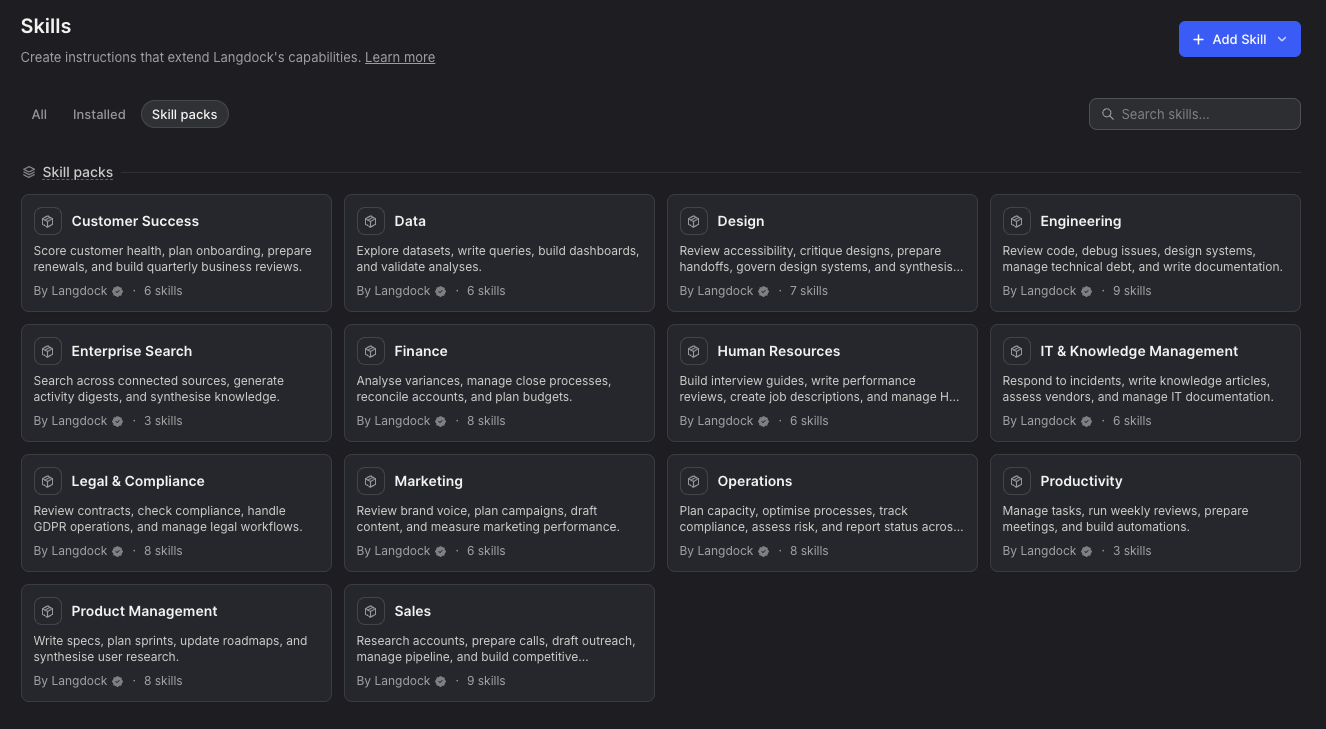
Task: Click the Operations pack cube icon
Action: coord(694,481)
